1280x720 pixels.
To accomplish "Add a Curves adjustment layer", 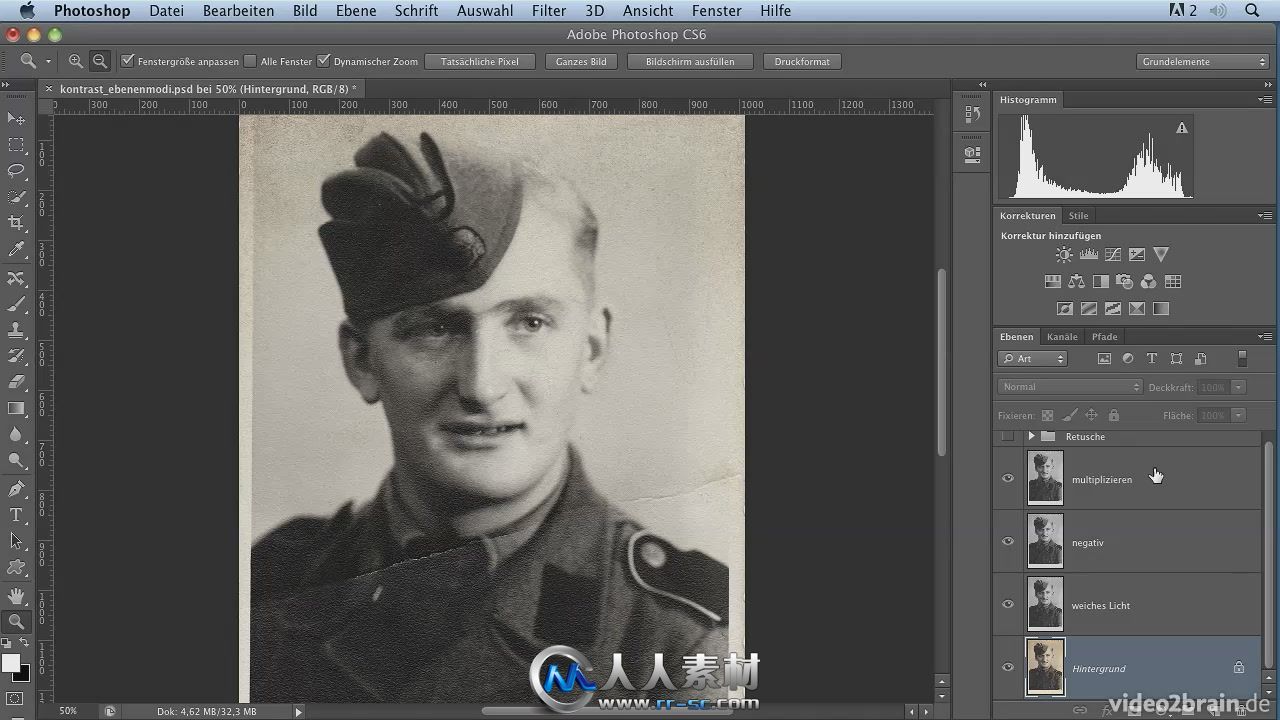I will coord(1112,255).
